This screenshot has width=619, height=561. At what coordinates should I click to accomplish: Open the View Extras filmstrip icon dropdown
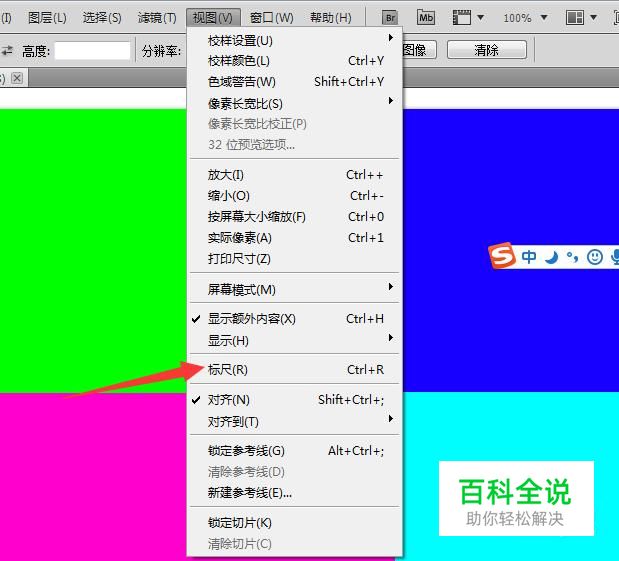468,18
